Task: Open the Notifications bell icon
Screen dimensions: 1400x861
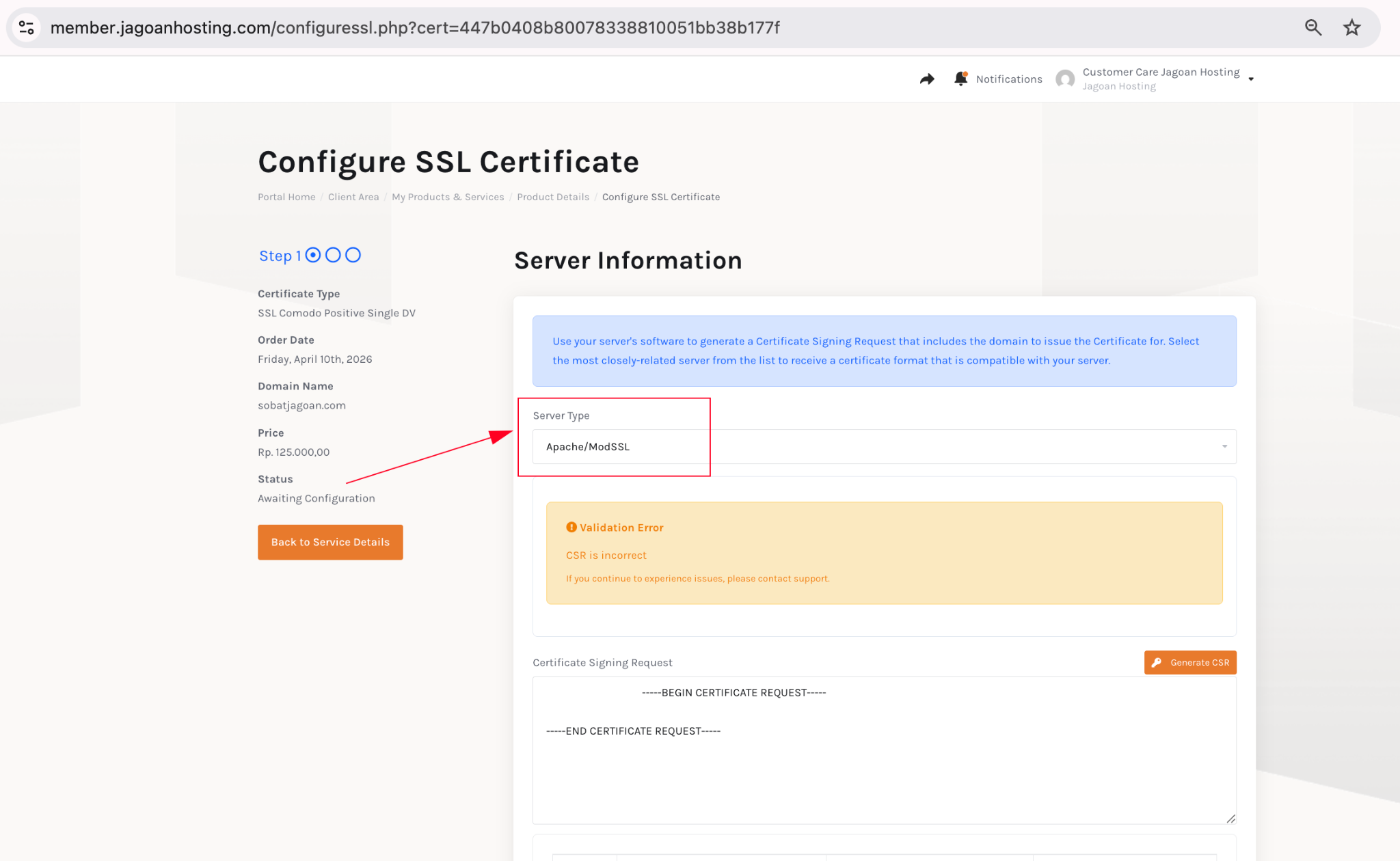Action: tap(960, 79)
